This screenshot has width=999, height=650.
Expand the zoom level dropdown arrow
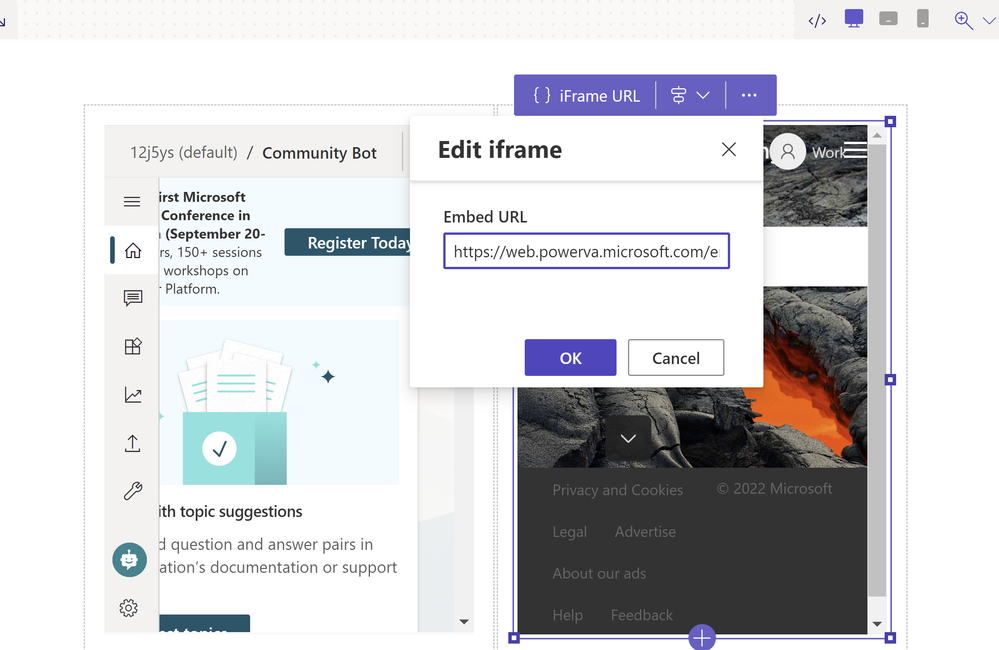pos(989,20)
